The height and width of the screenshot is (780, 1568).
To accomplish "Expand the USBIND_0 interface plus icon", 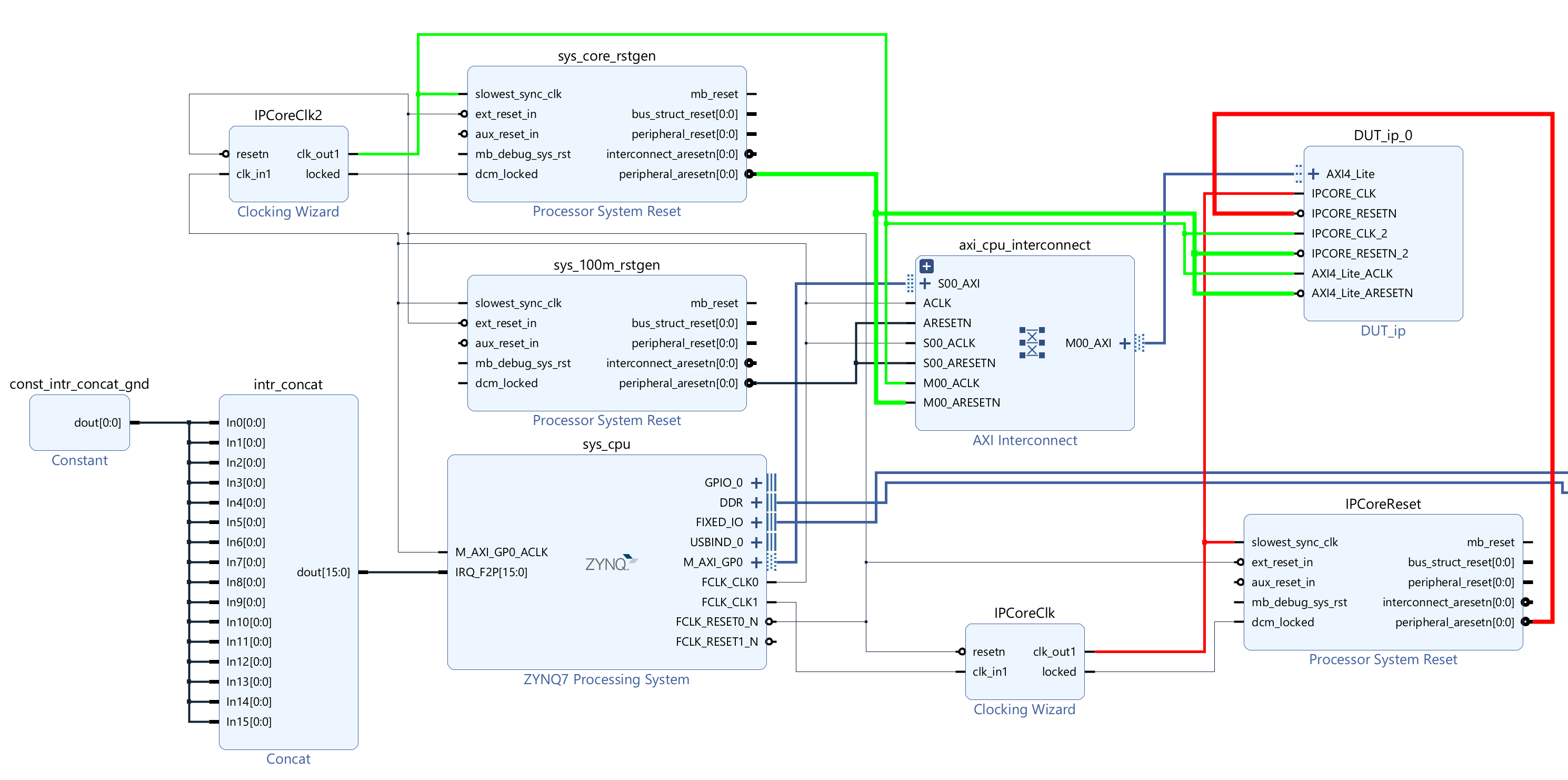I will pos(756,542).
